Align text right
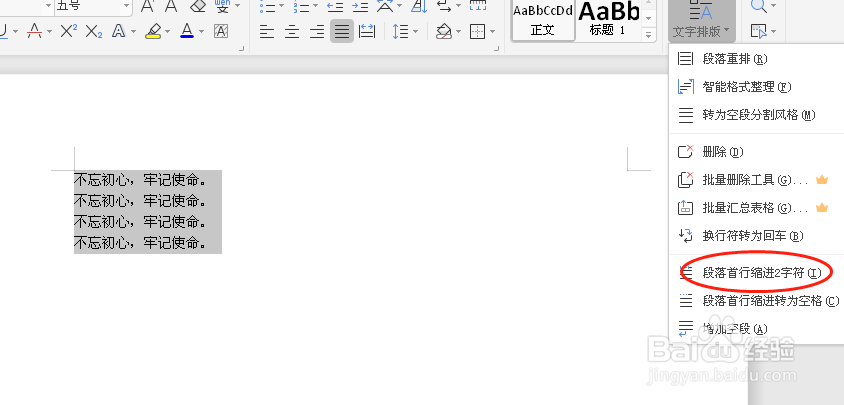Screen dimensions: 844x405 (316, 32)
